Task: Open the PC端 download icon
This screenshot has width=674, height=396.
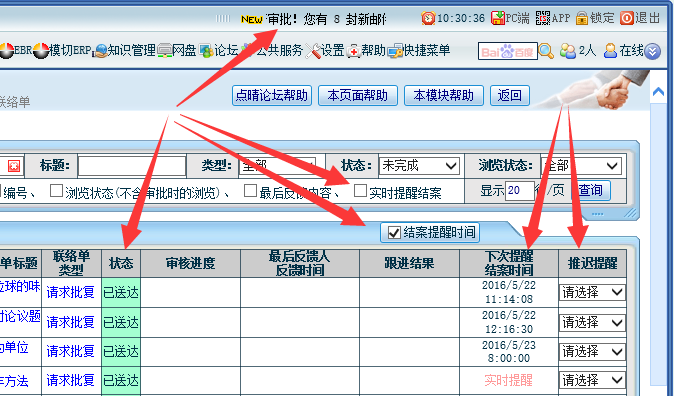Action: [498, 18]
